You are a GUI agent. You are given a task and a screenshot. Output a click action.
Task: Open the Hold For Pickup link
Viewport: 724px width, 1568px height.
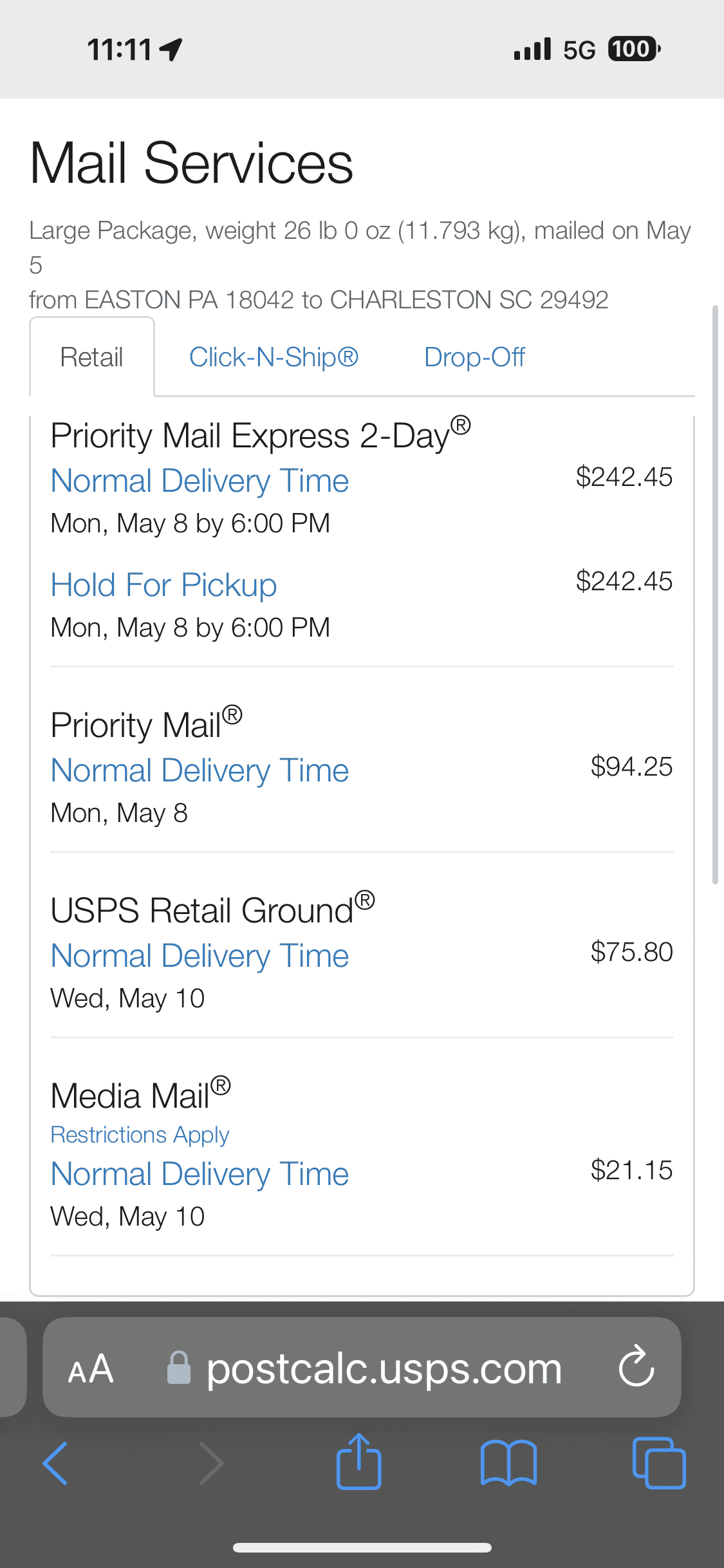(163, 585)
